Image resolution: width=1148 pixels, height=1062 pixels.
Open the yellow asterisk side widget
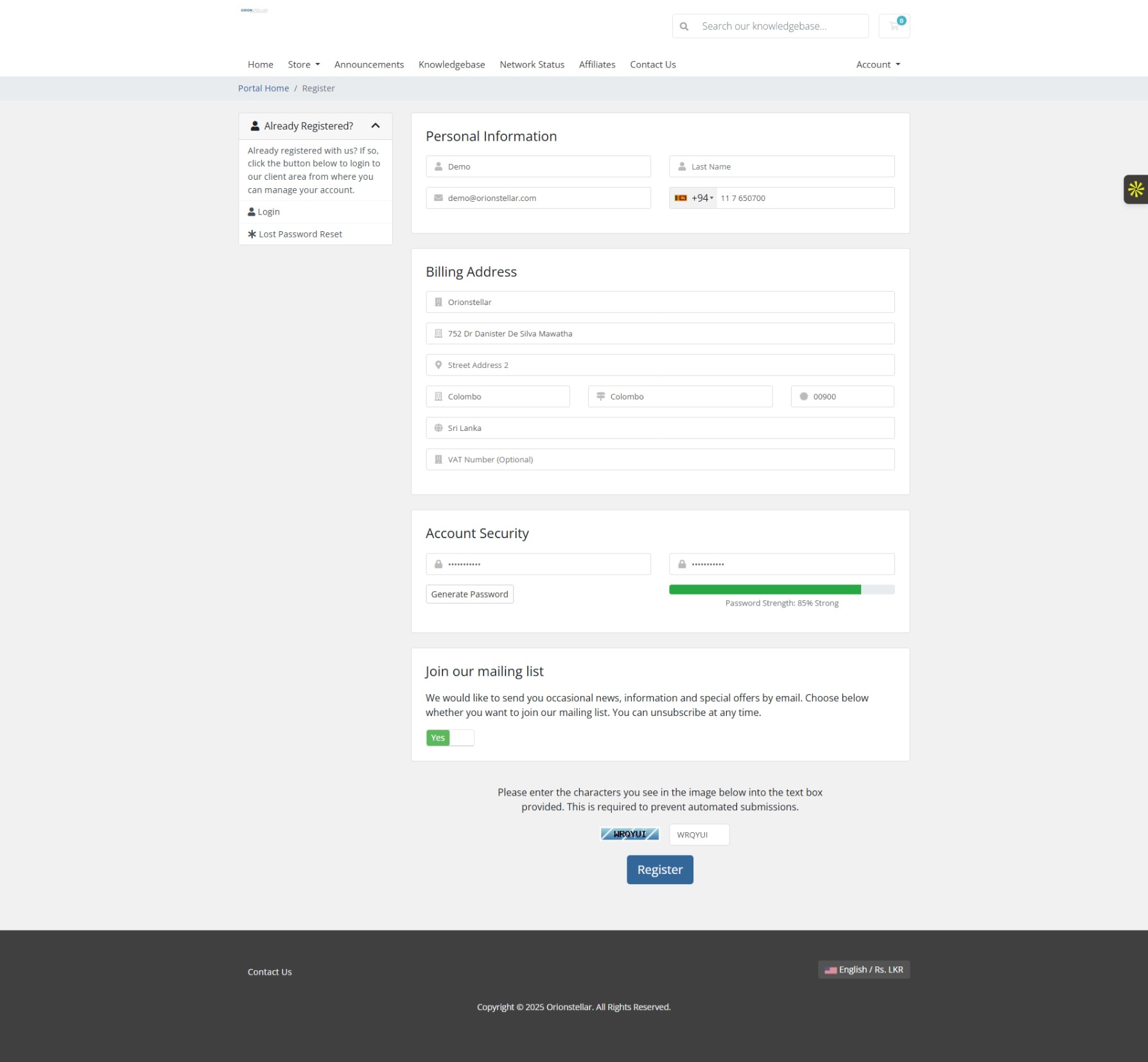pyautogui.click(x=1135, y=189)
